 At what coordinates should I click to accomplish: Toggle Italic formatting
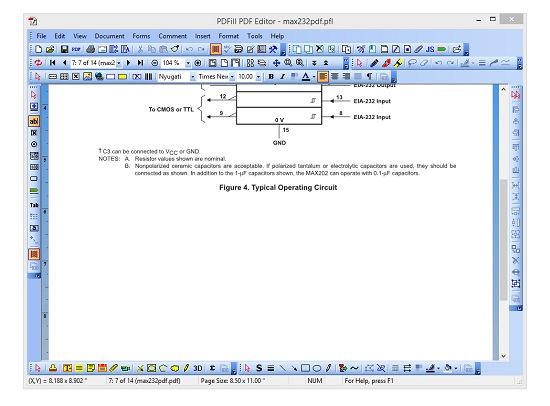click(282, 76)
